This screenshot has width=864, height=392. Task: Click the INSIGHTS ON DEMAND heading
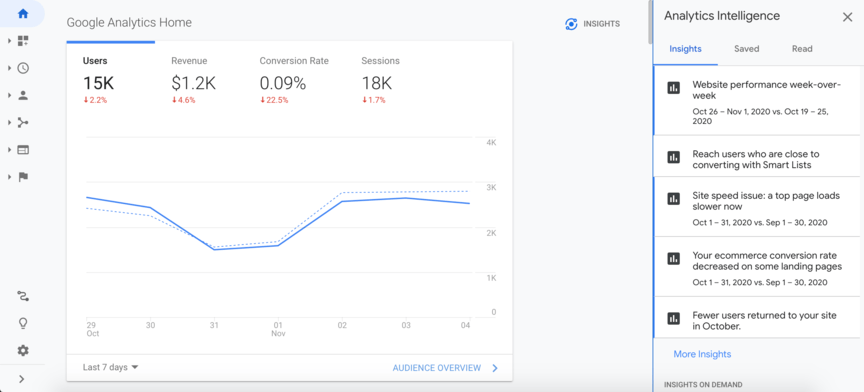pyautogui.click(x=703, y=384)
